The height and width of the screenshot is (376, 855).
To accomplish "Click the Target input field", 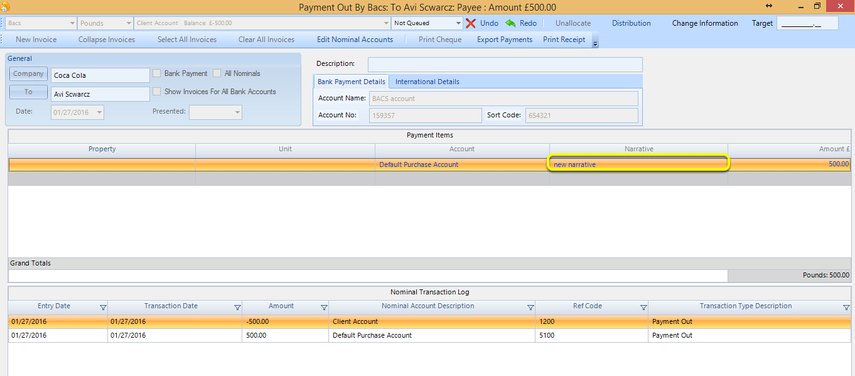I will [x=807, y=23].
